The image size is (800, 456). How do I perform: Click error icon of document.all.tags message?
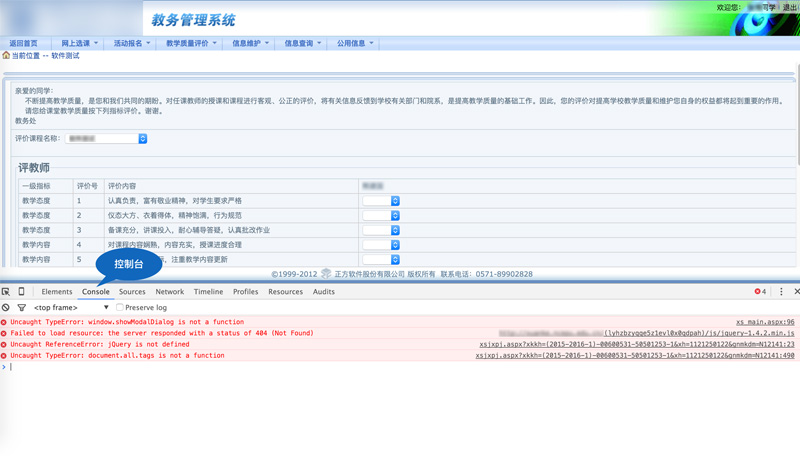coord(4,356)
